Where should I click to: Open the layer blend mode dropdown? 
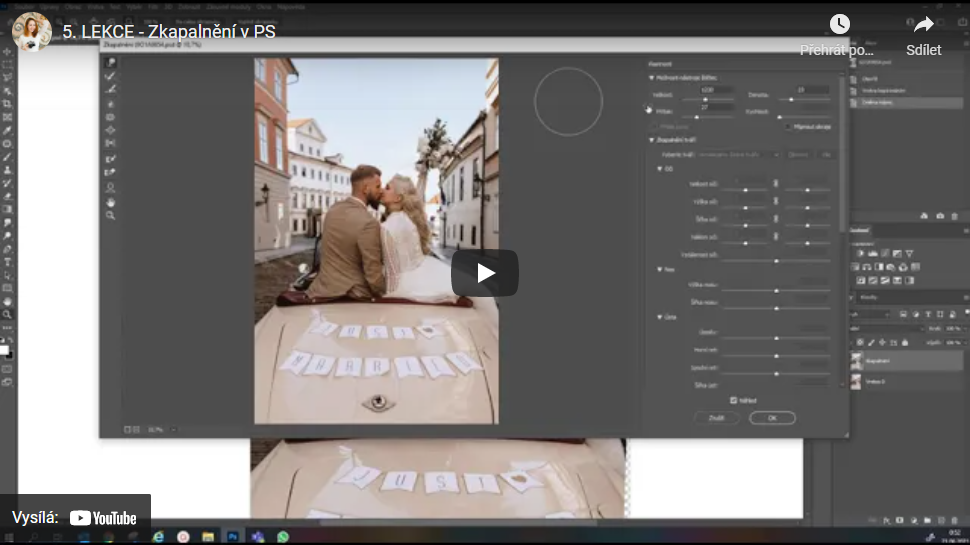pos(886,328)
